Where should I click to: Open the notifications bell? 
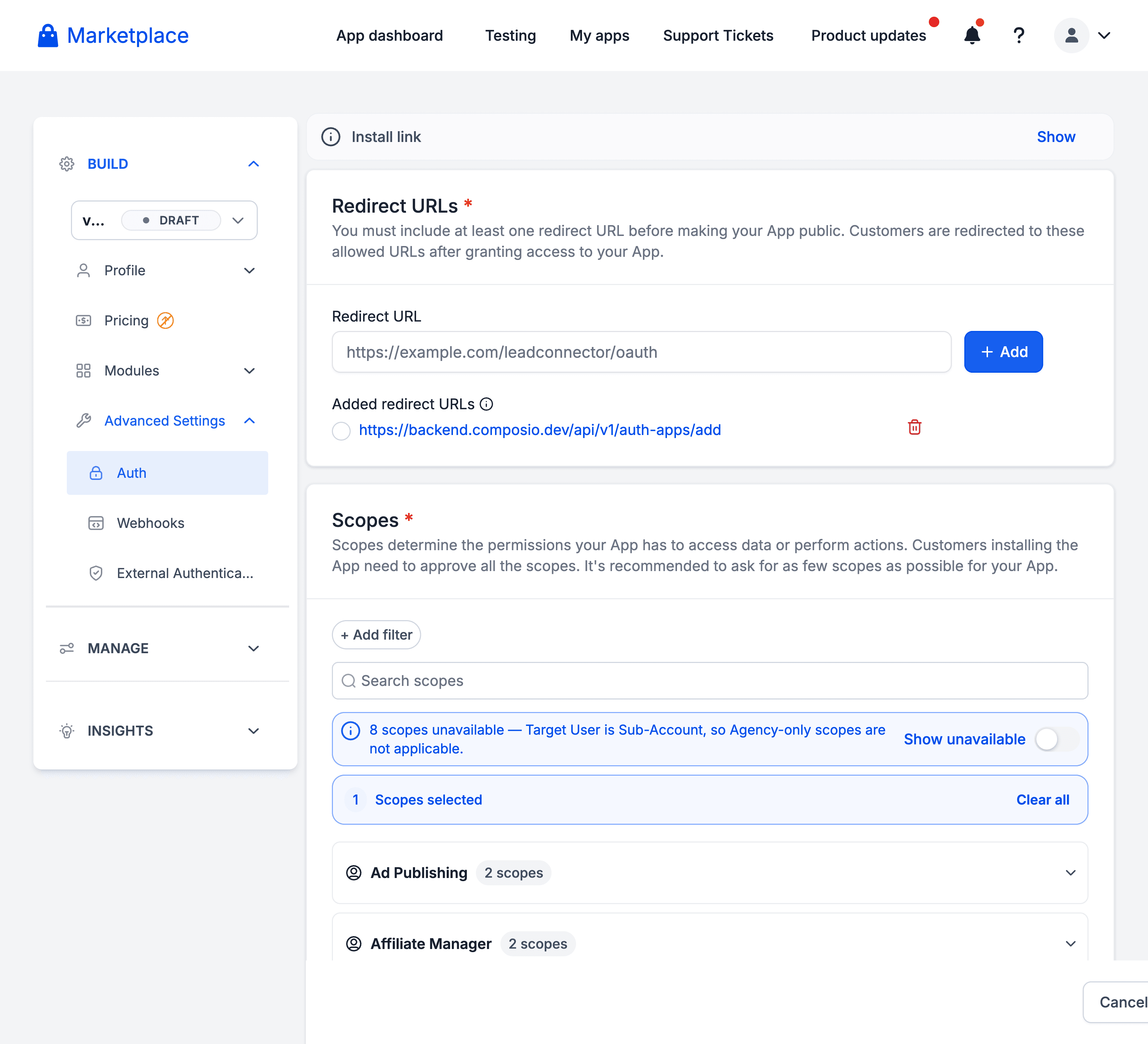[972, 35]
